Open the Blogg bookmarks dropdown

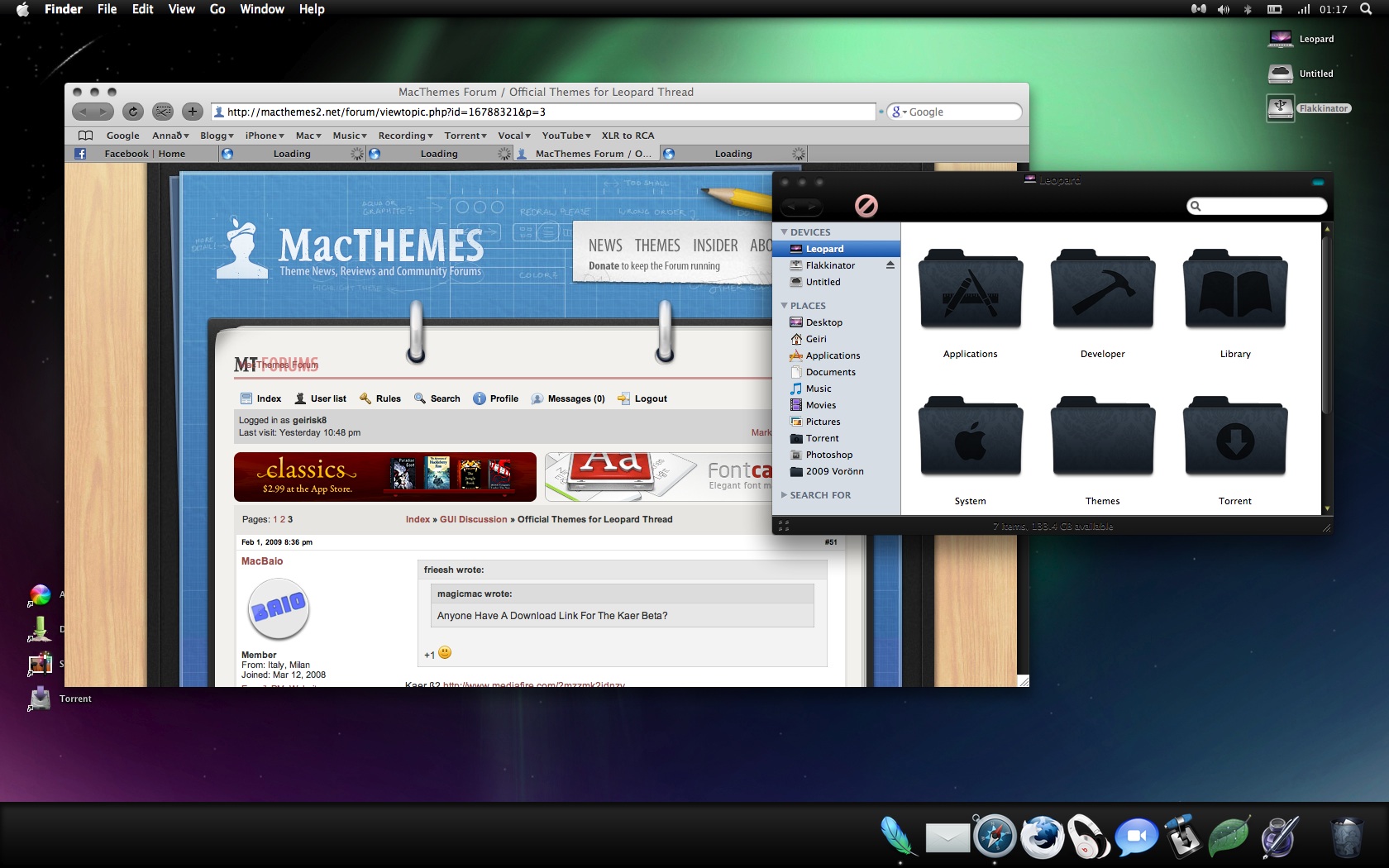click(217, 136)
